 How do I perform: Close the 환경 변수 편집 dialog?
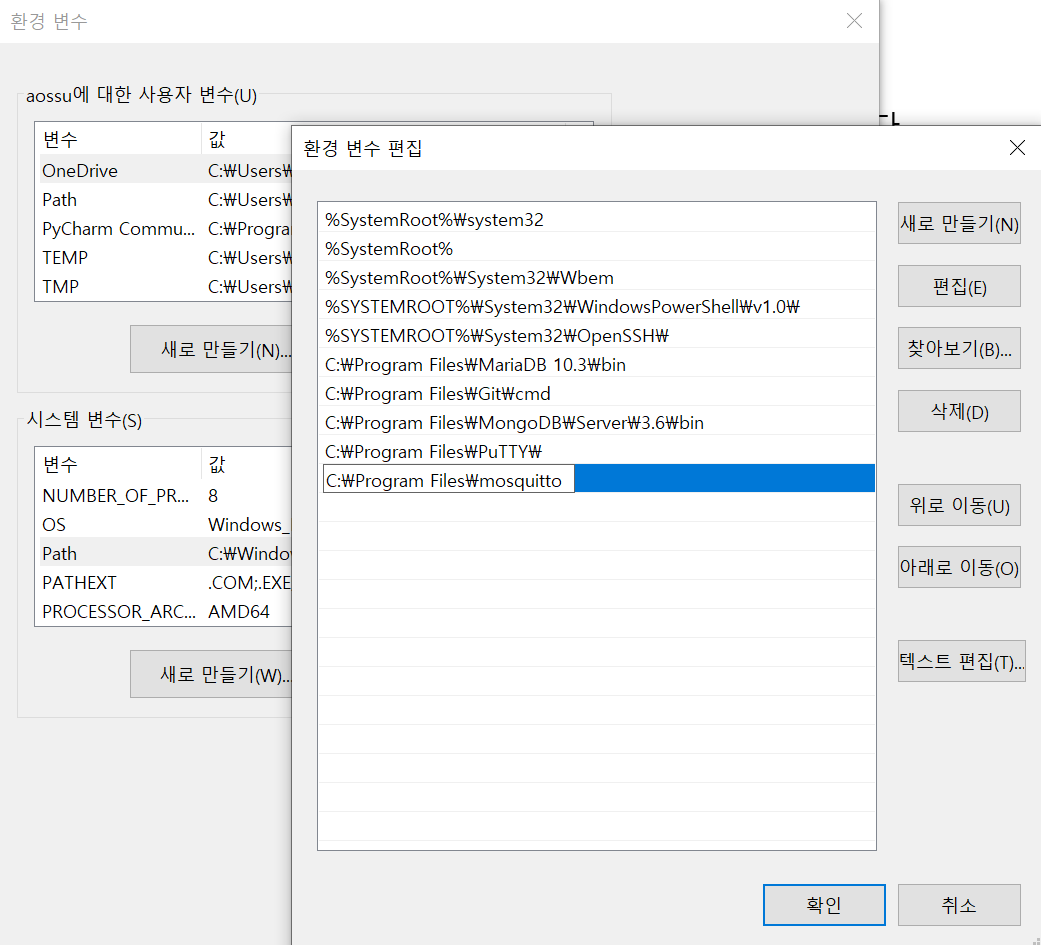click(1017, 147)
